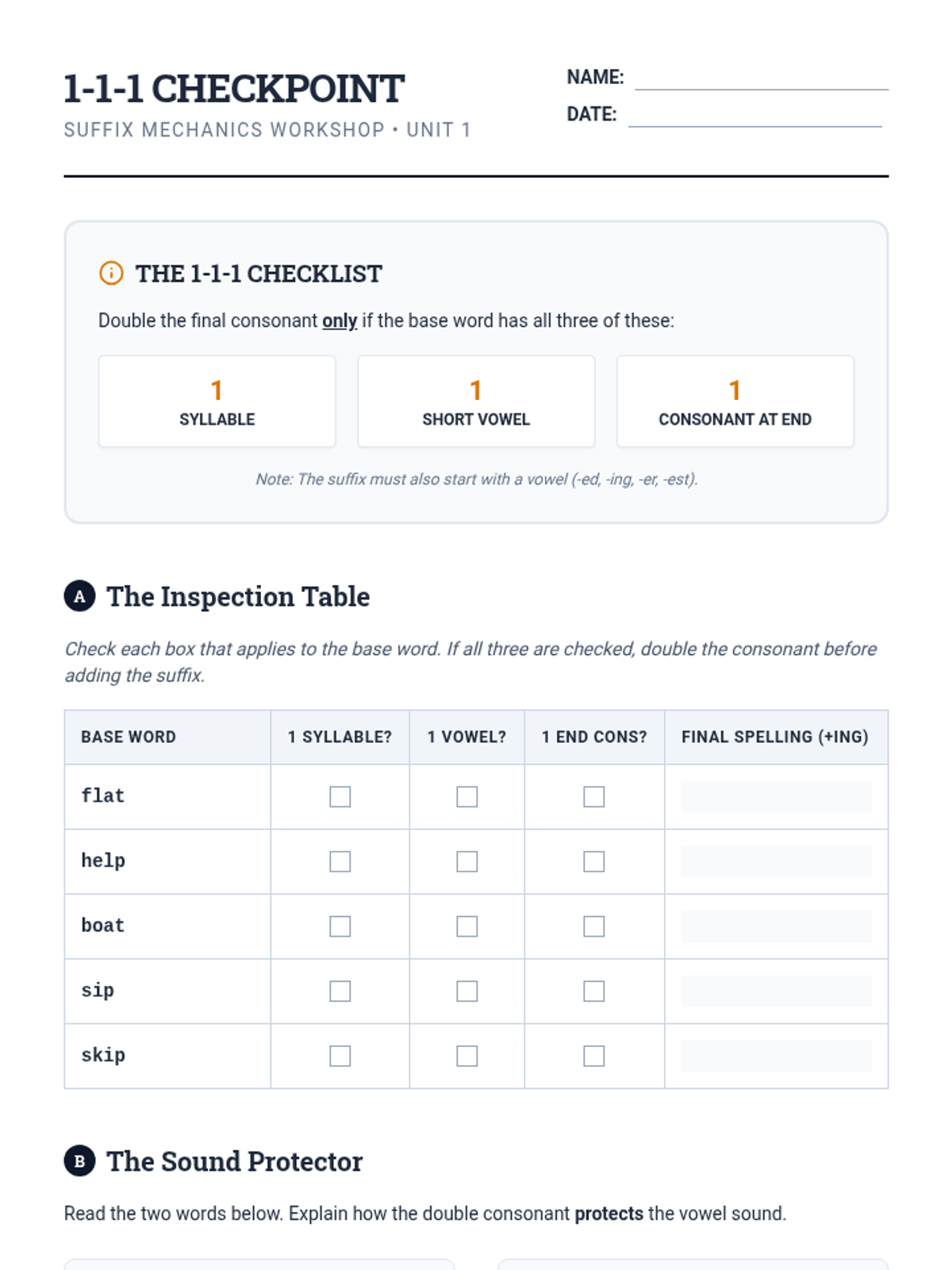Tick the 1 End Cons box for help
This screenshot has height=1270, width=952.
(x=593, y=861)
